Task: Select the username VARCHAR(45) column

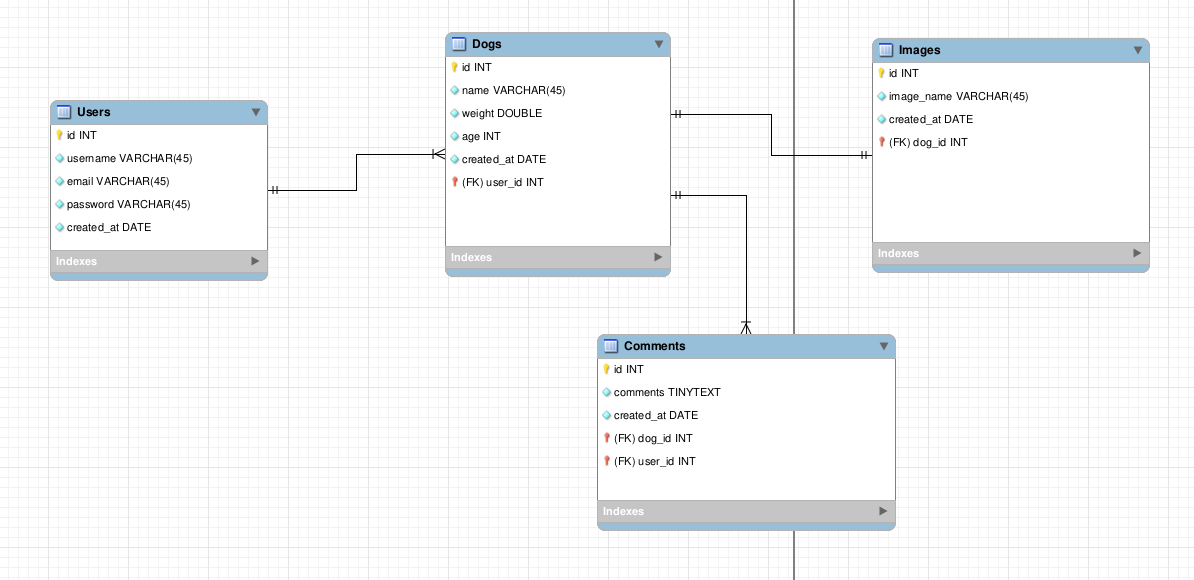Action: [129, 158]
